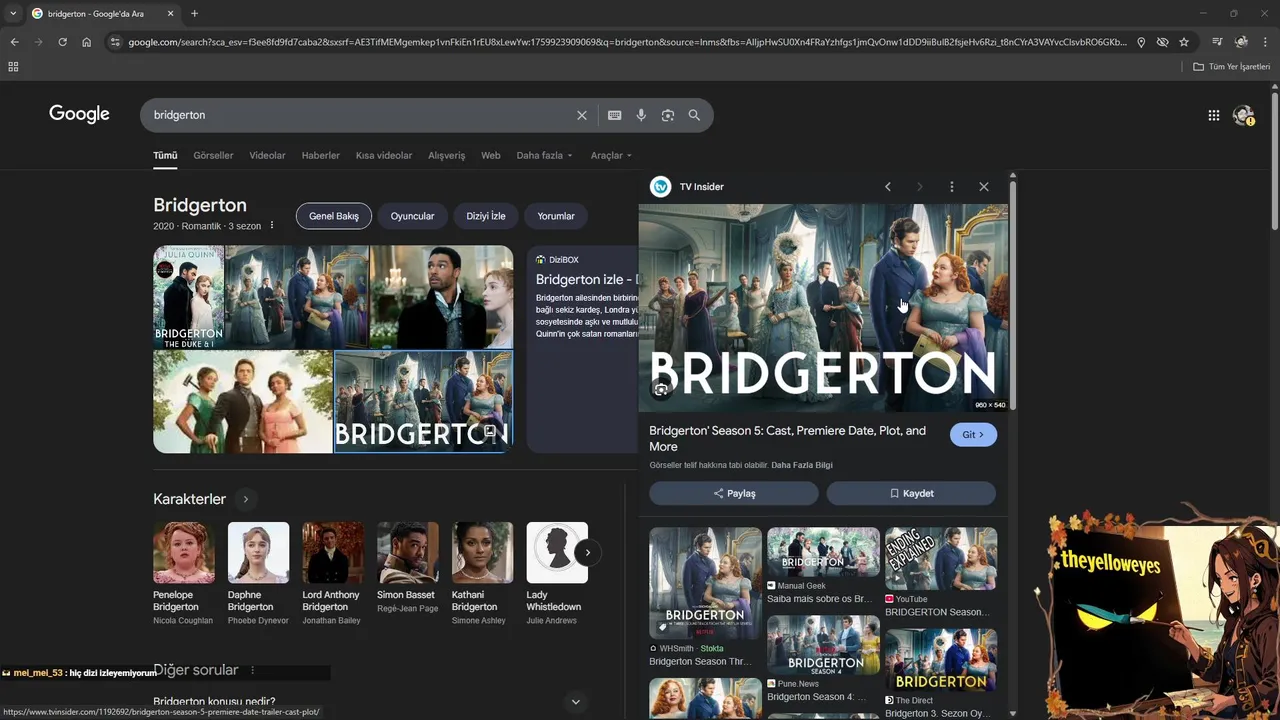Viewport: 1280px width, 720px height.
Task: Visit the source page with Git button
Action: [x=973, y=435]
